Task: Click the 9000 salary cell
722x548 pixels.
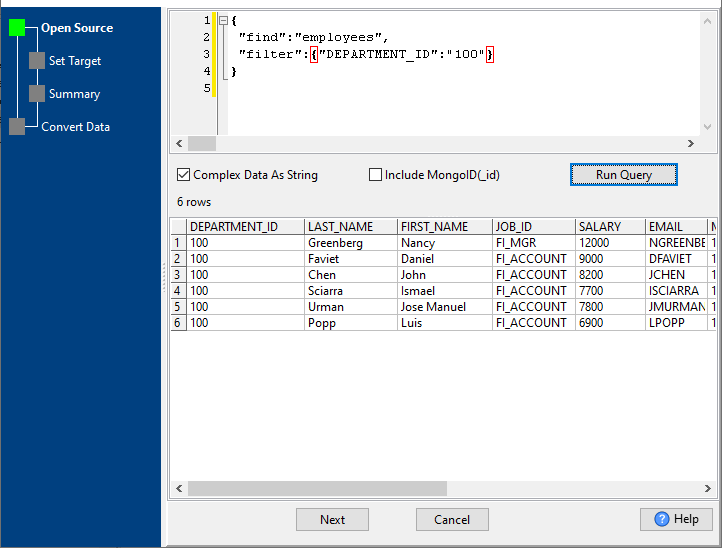Action: (610, 259)
